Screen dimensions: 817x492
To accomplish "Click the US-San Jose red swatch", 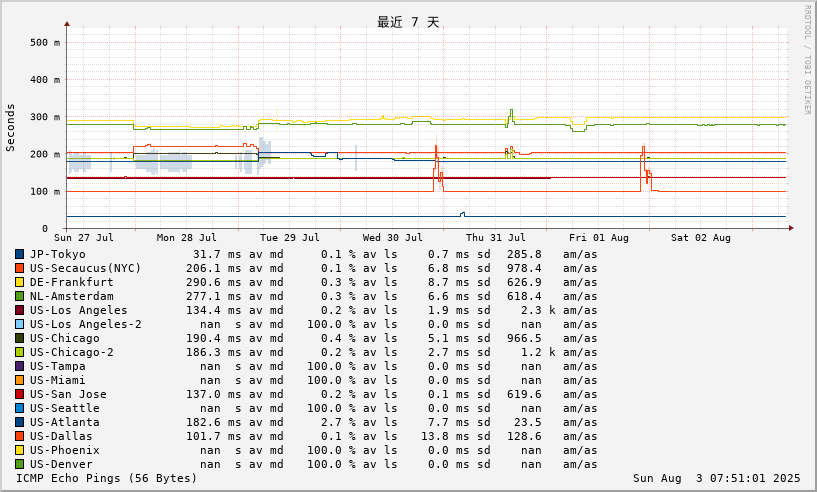I will click(x=19, y=395).
